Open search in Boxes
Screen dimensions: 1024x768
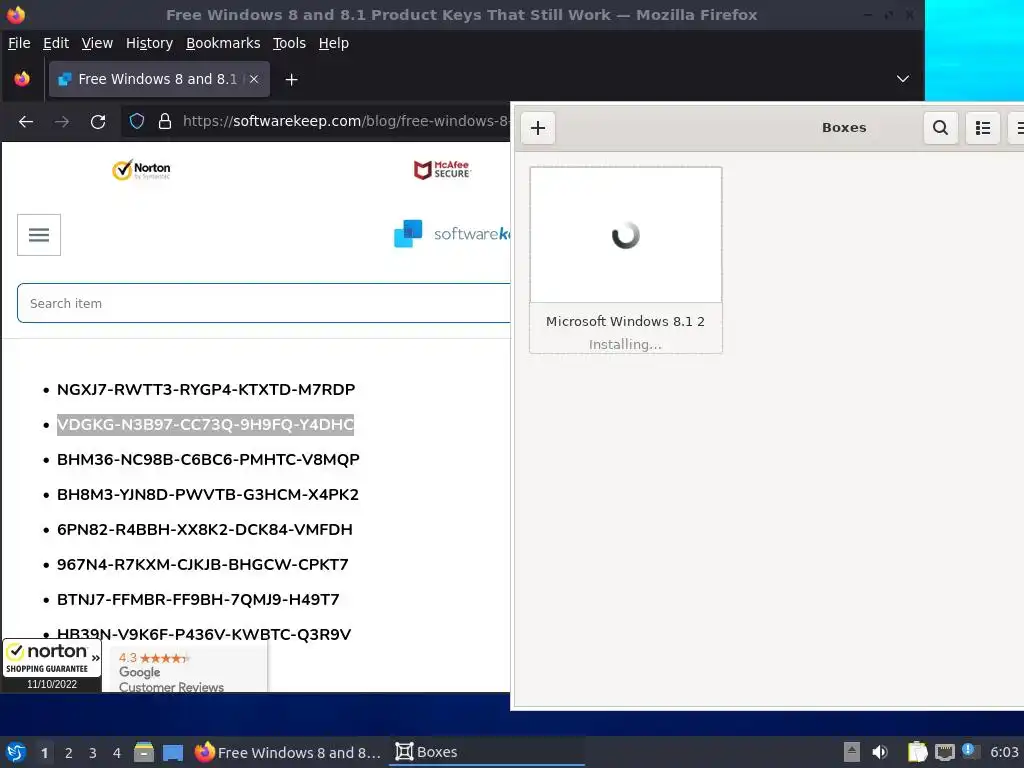click(x=940, y=127)
